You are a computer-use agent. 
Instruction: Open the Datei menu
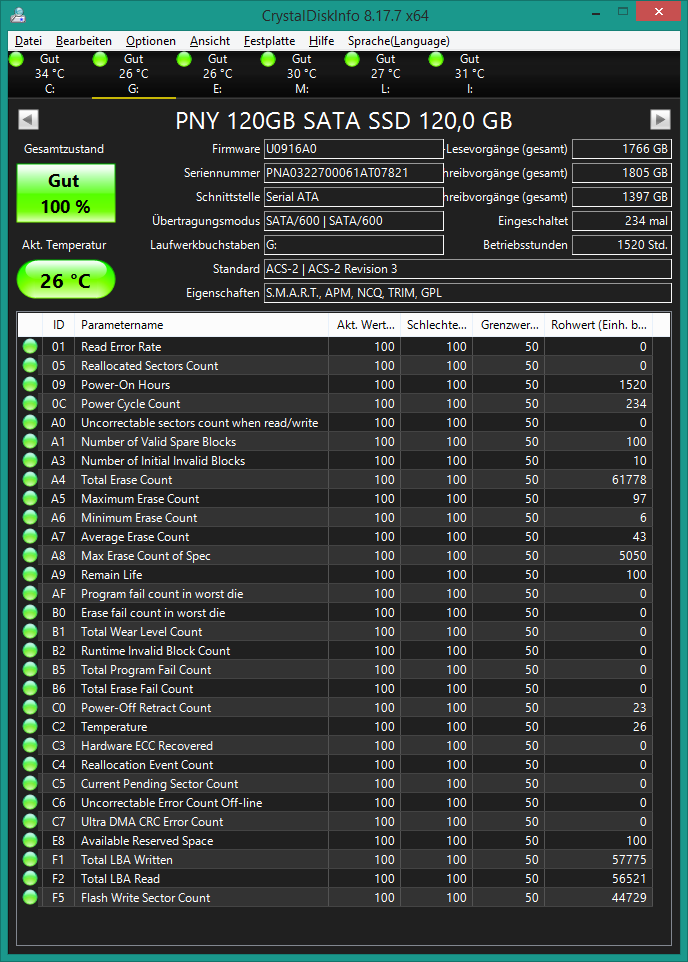(28, 41)
